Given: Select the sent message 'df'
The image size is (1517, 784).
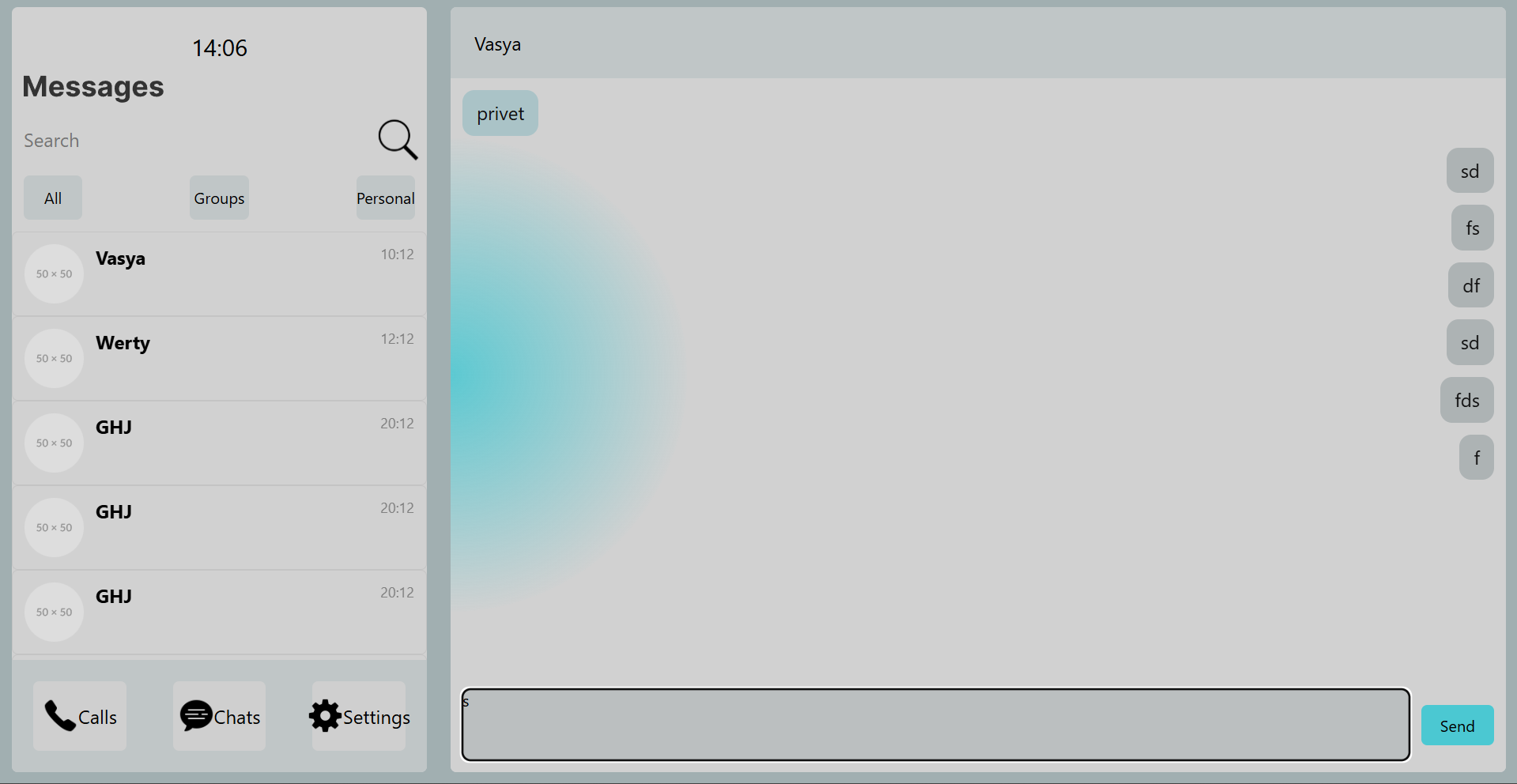Looking at the screenshot, I should coord(1471,285).
